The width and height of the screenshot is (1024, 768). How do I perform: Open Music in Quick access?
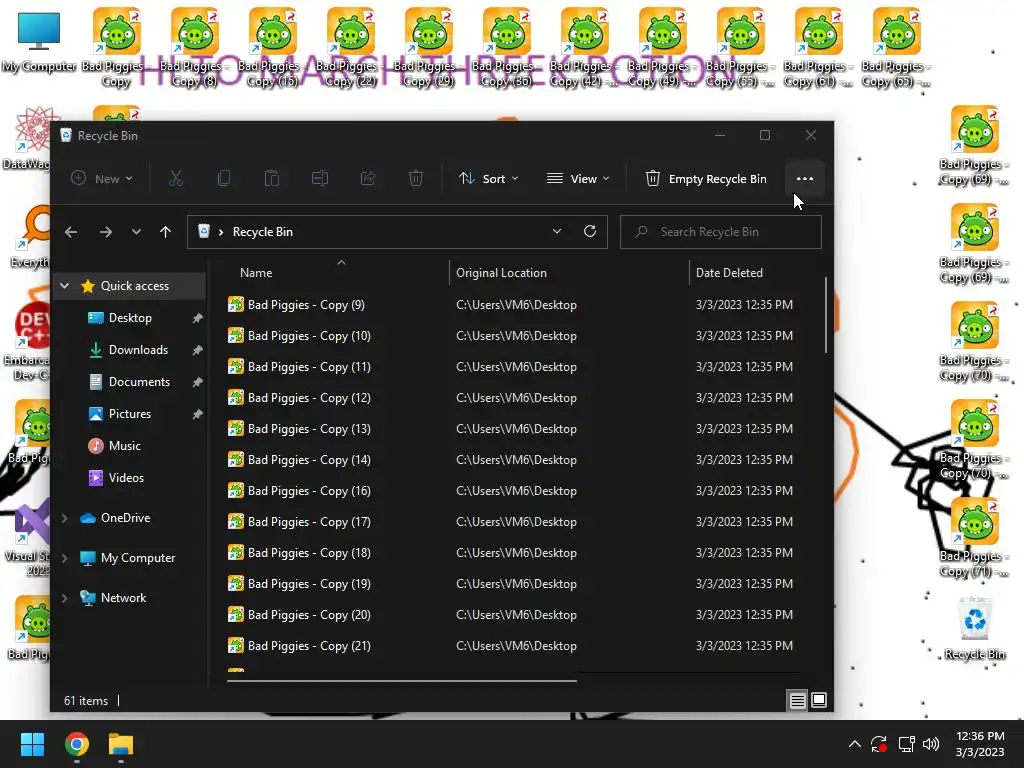coord(124,446)
